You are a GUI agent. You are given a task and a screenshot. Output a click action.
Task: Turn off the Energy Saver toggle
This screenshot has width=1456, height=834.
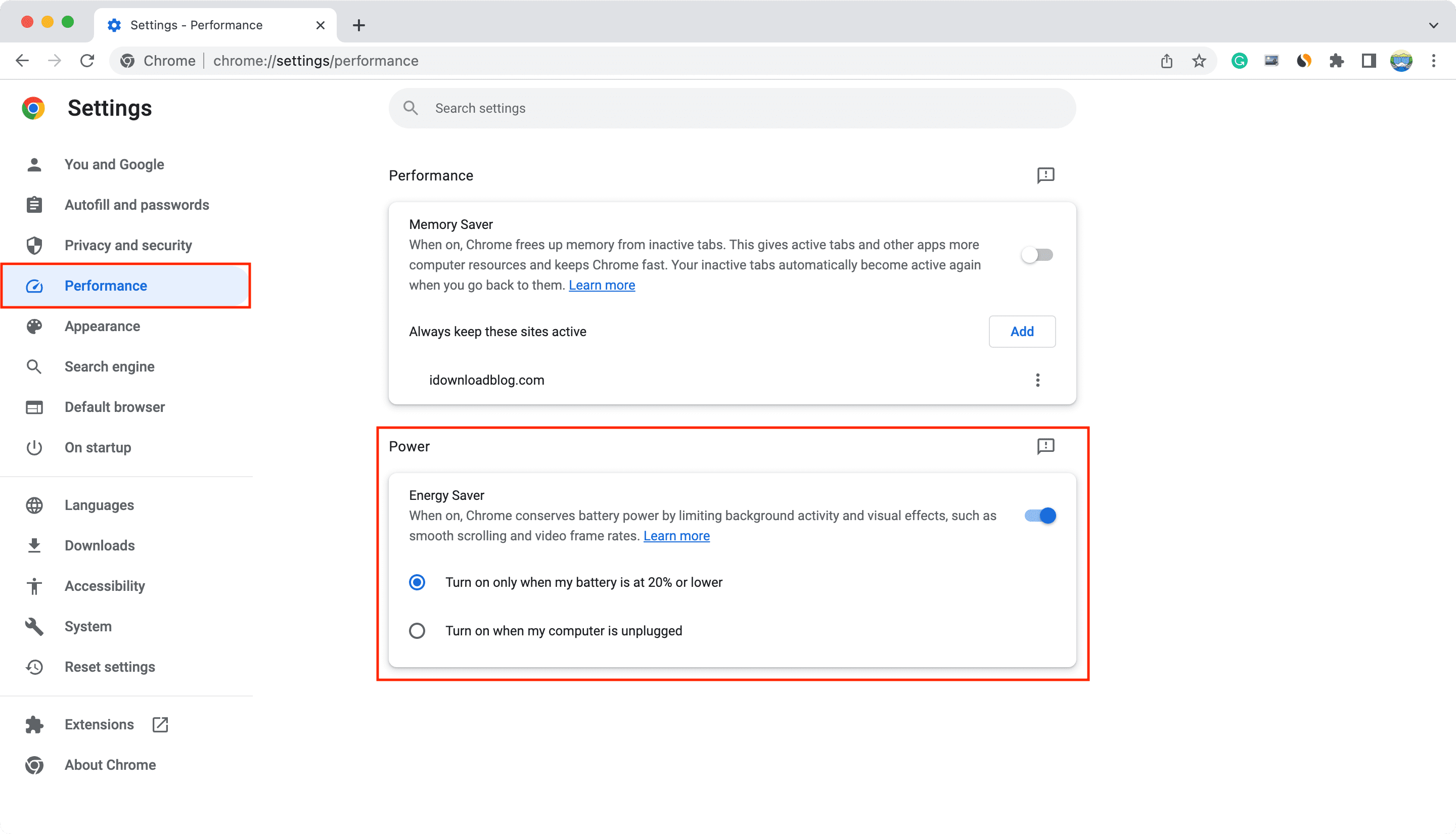[x=1040, y=516]
